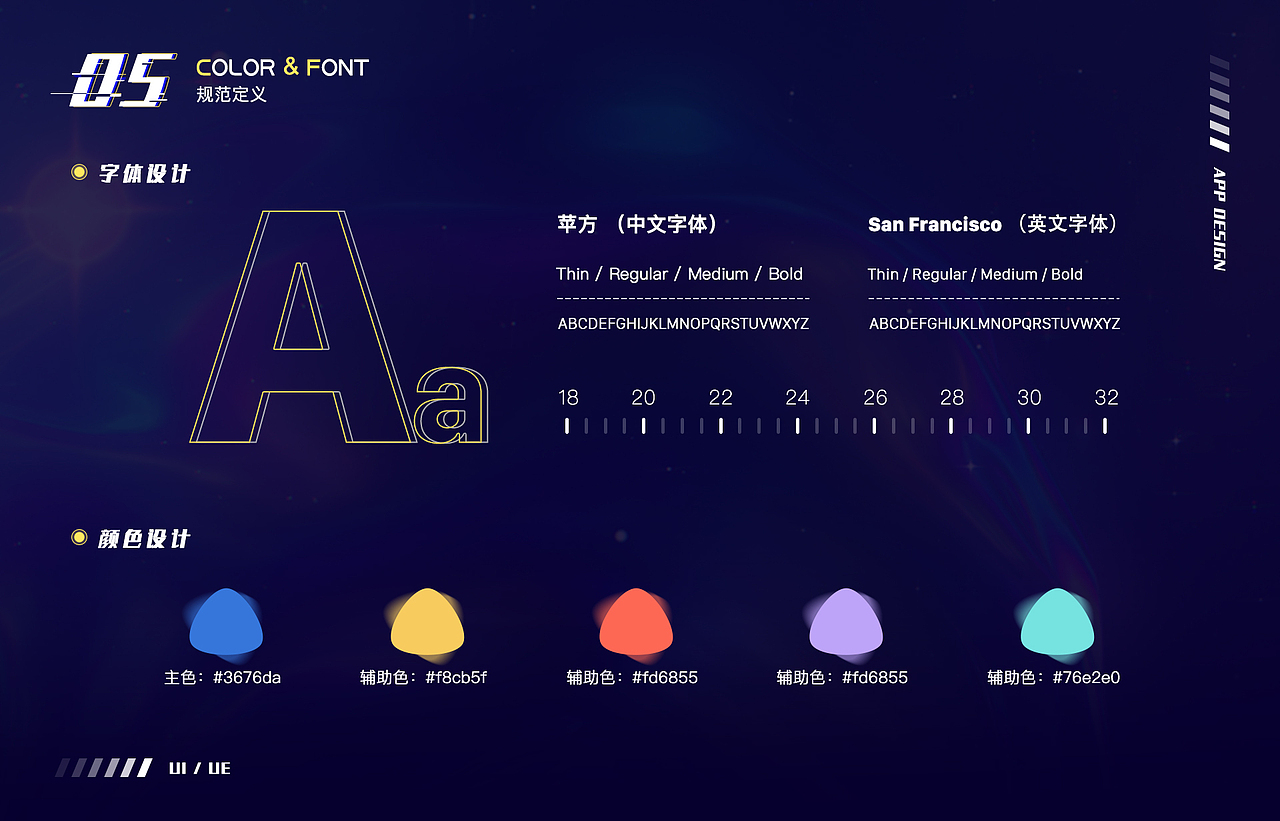Click the 05 section number logo
This screenshot has height=821, width=1280.
(x=115, y=80)
